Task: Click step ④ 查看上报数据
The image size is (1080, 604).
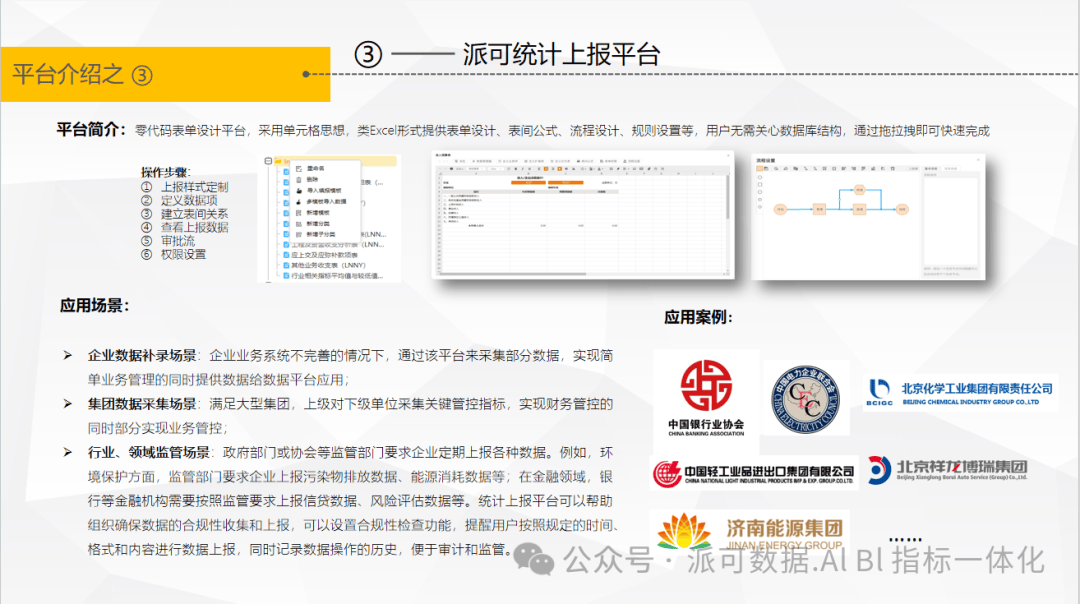Action: (x=185, y=227)
